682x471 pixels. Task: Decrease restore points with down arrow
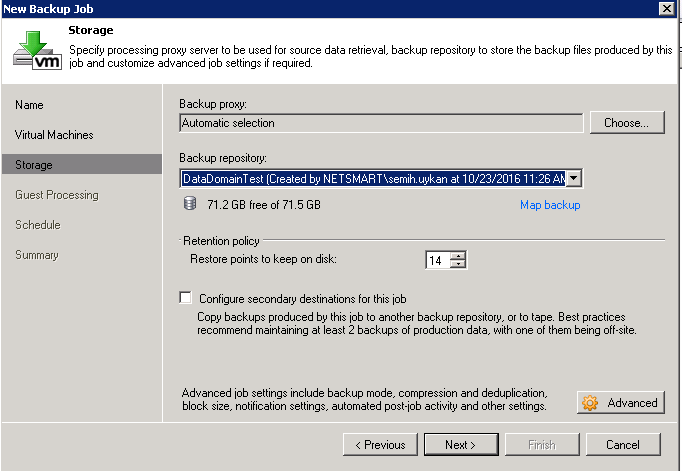[x=458, y=265]
